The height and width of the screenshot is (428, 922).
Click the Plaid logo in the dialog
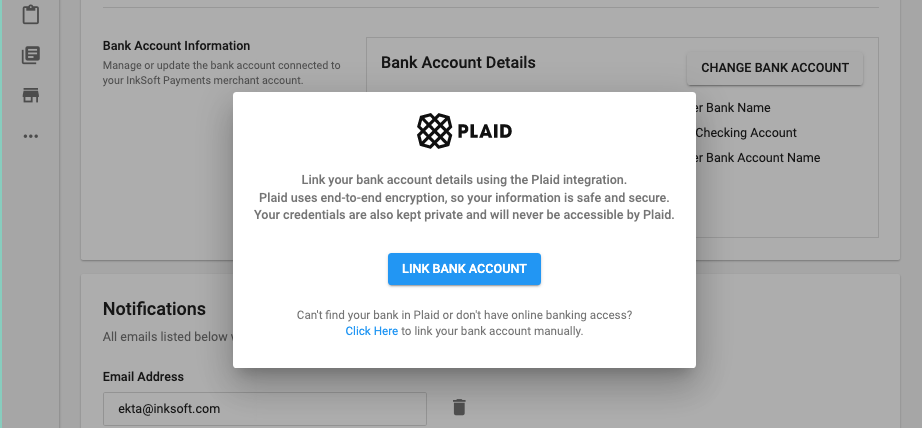click(x=464, y=131)
